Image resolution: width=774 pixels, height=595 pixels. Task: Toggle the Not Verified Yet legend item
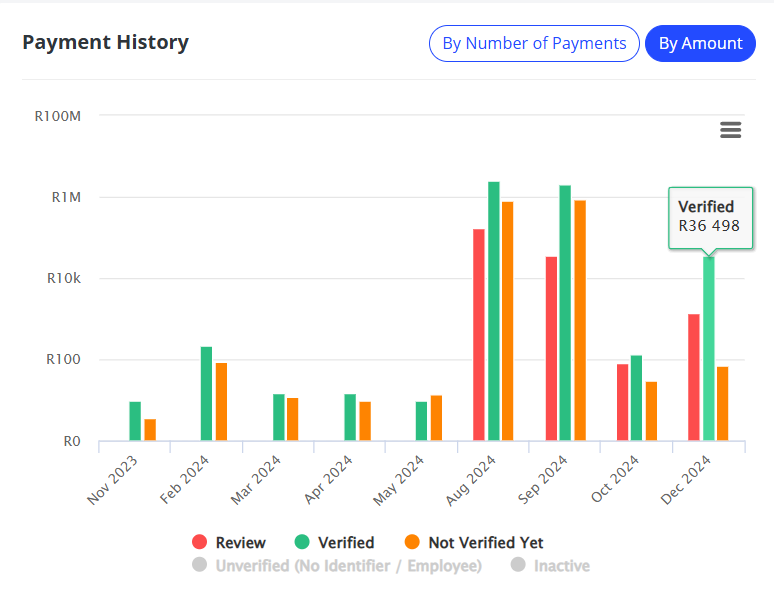tap(486, 543)
